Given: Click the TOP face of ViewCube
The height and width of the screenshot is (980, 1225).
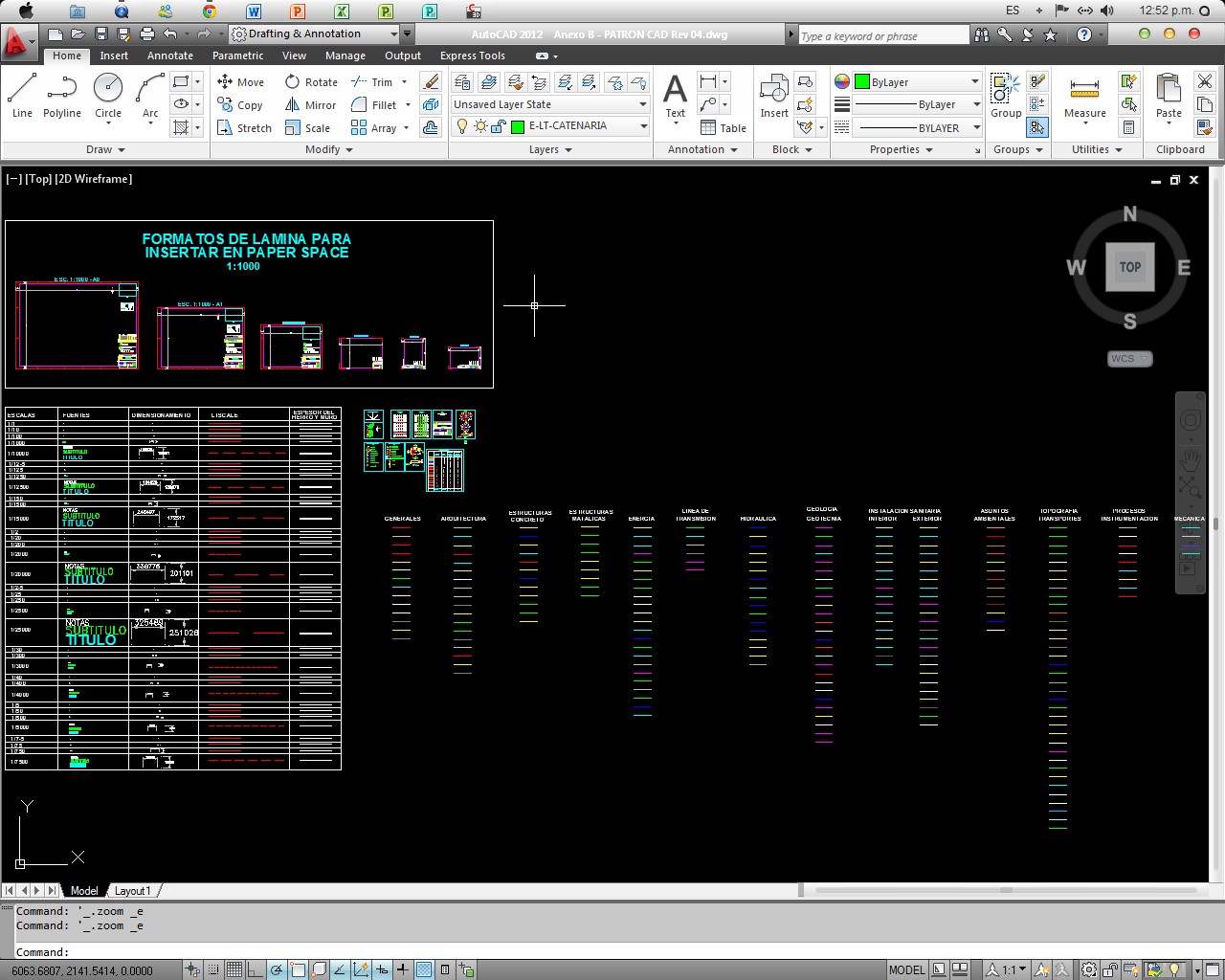Looking at the screenshot, I should tap(1130, 267).
